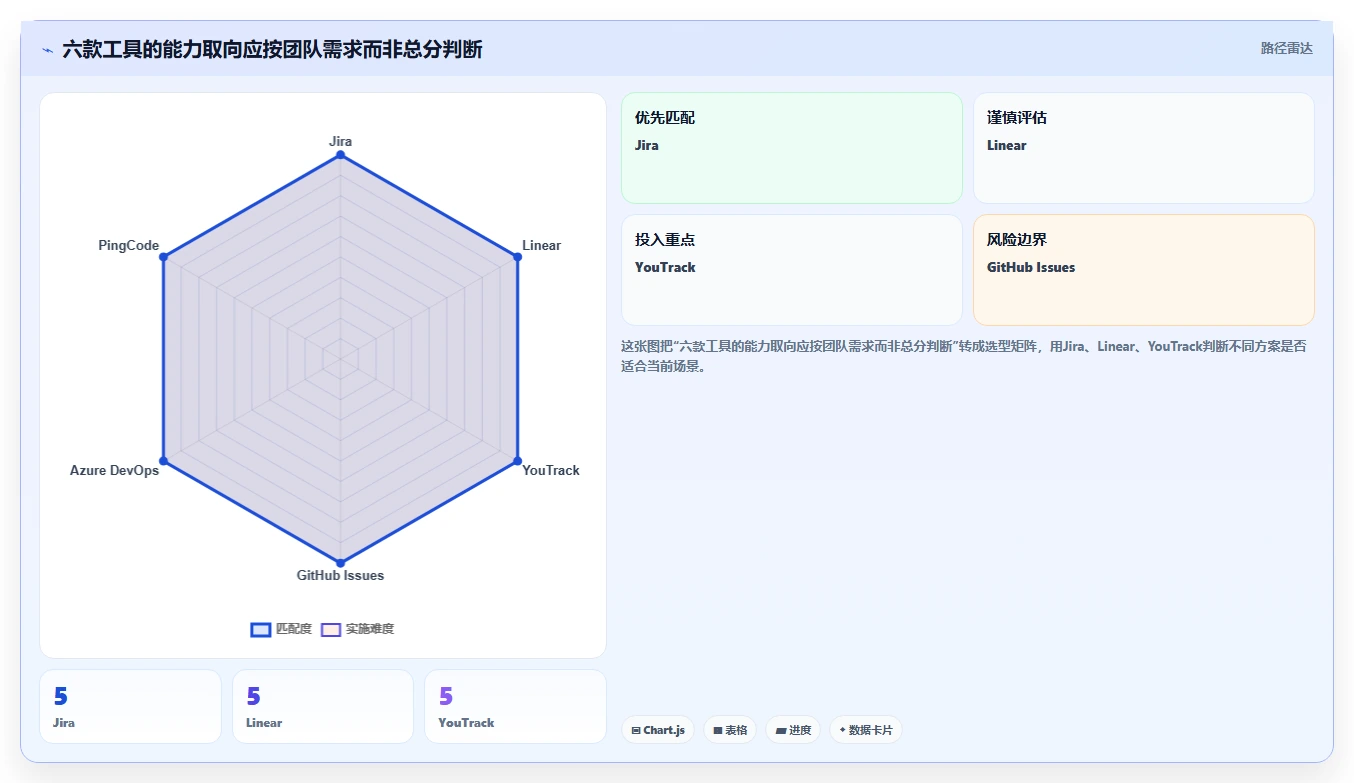Open the 投入重点 YouTrack card
The height and width of the screenshot is (783, 1354).
click(792, 270)
